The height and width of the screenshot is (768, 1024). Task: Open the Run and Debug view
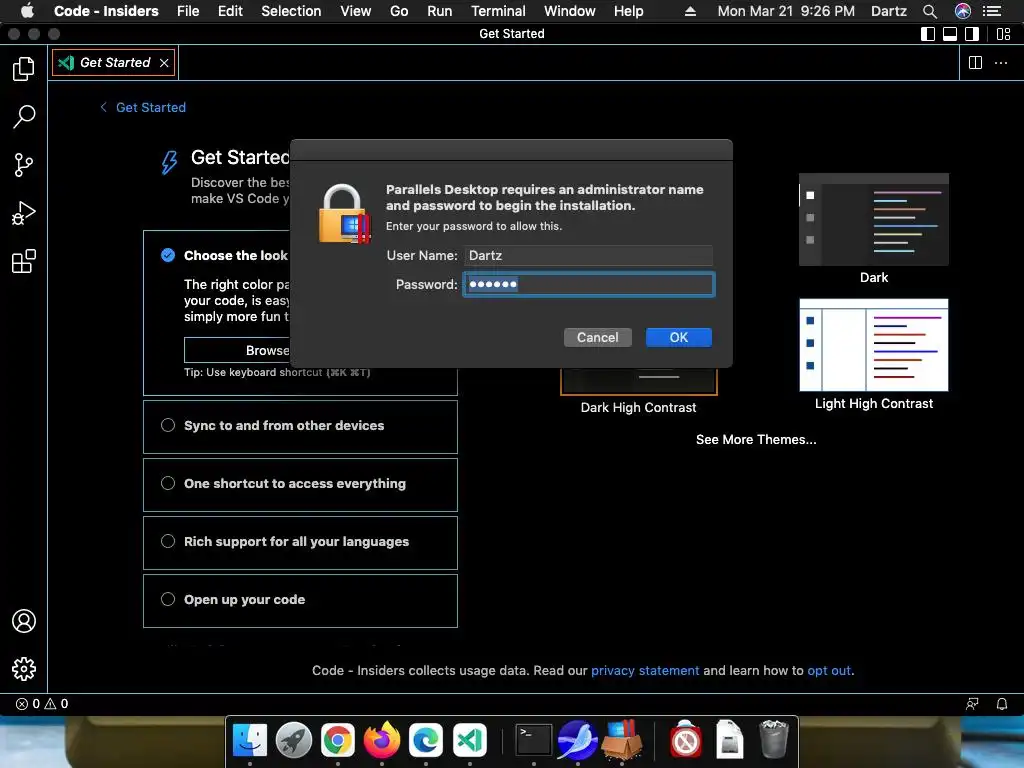(24, 213)
